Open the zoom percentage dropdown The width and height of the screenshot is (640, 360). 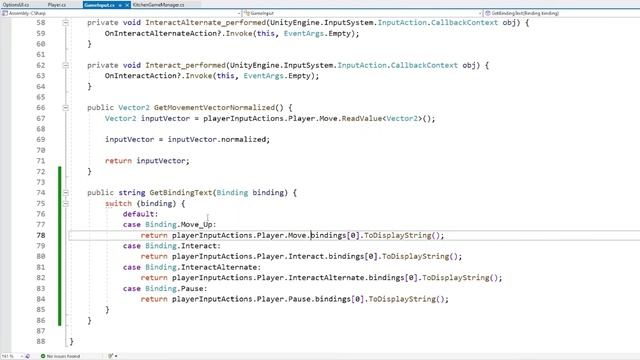point(12,356)
